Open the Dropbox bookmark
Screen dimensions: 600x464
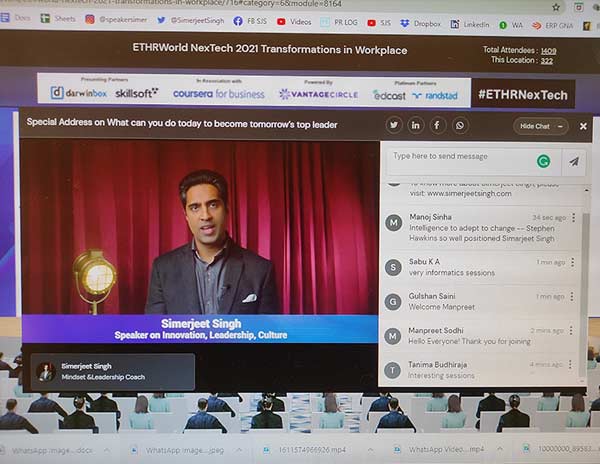(x=420, y=24)
